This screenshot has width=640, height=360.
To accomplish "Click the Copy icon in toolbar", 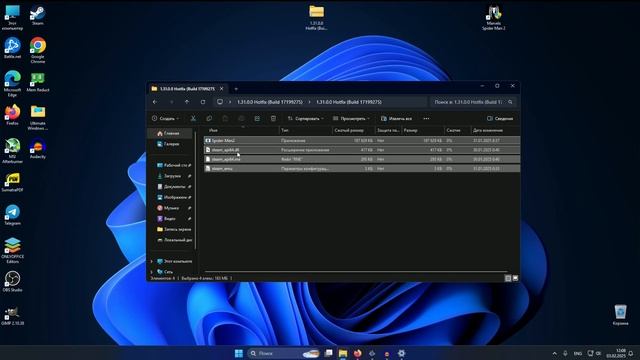I will [x=209, y=118].
